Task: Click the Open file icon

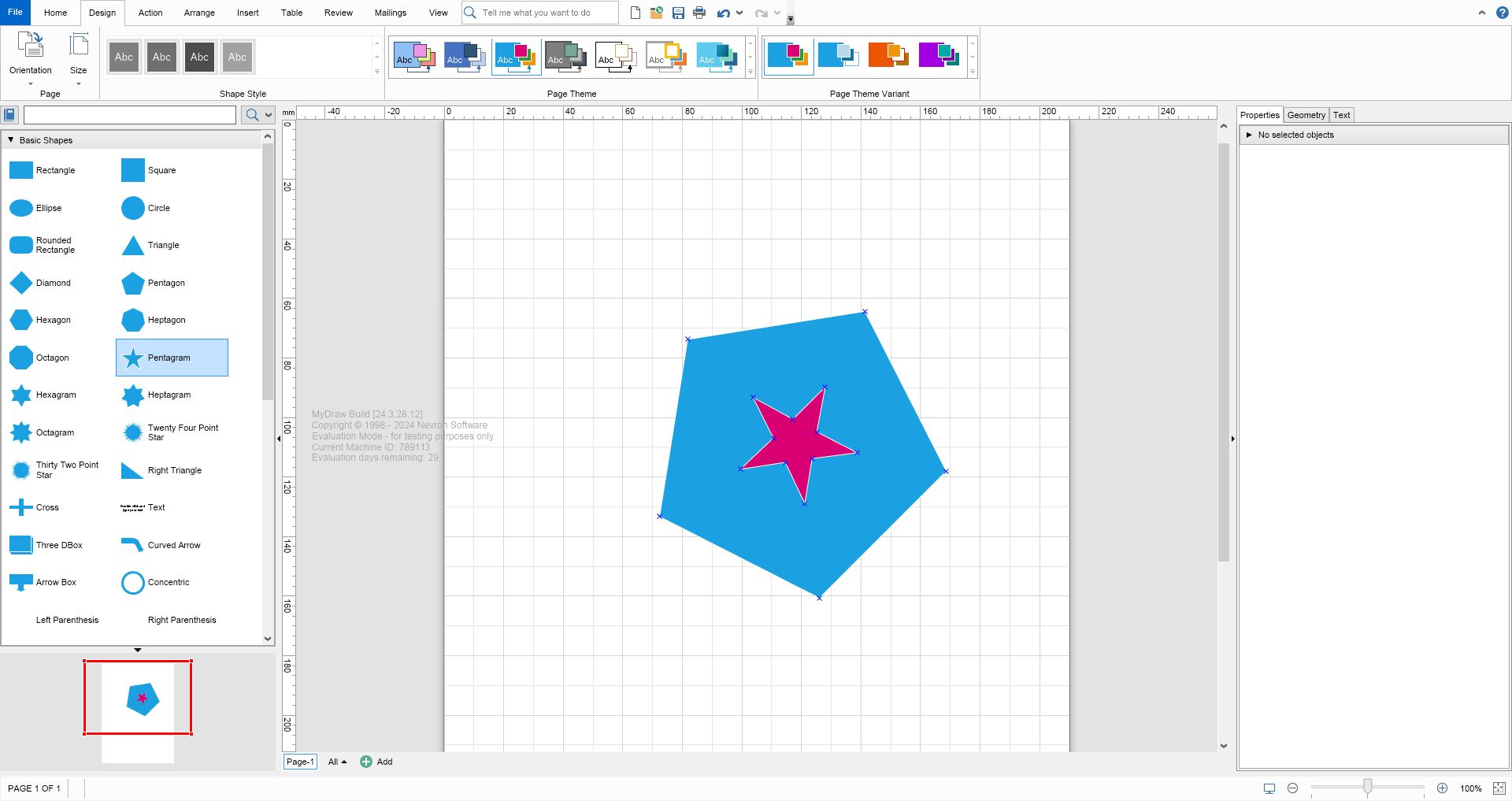Action: tap(657, 13)
